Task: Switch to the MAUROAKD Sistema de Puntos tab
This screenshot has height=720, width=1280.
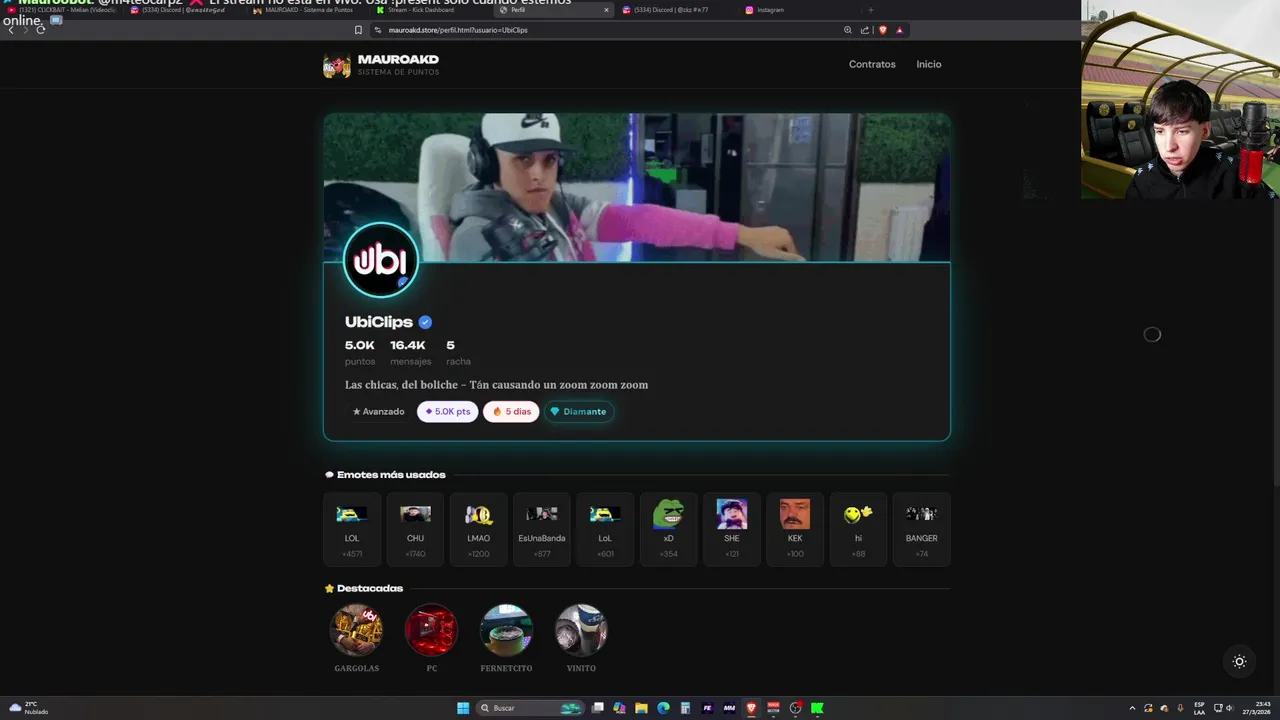Action: point(308,10)
